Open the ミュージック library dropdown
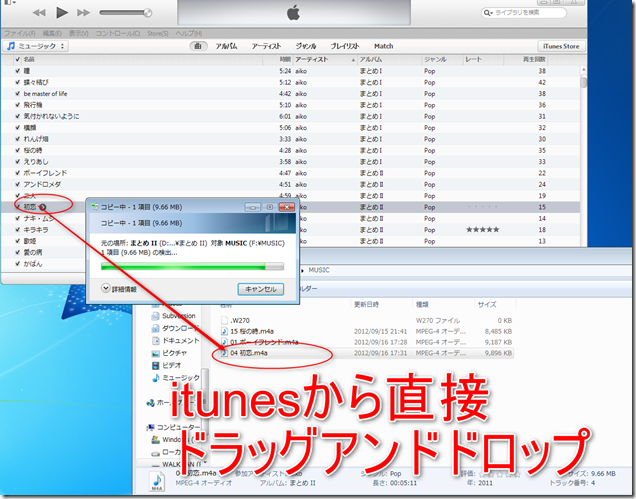 36,46
